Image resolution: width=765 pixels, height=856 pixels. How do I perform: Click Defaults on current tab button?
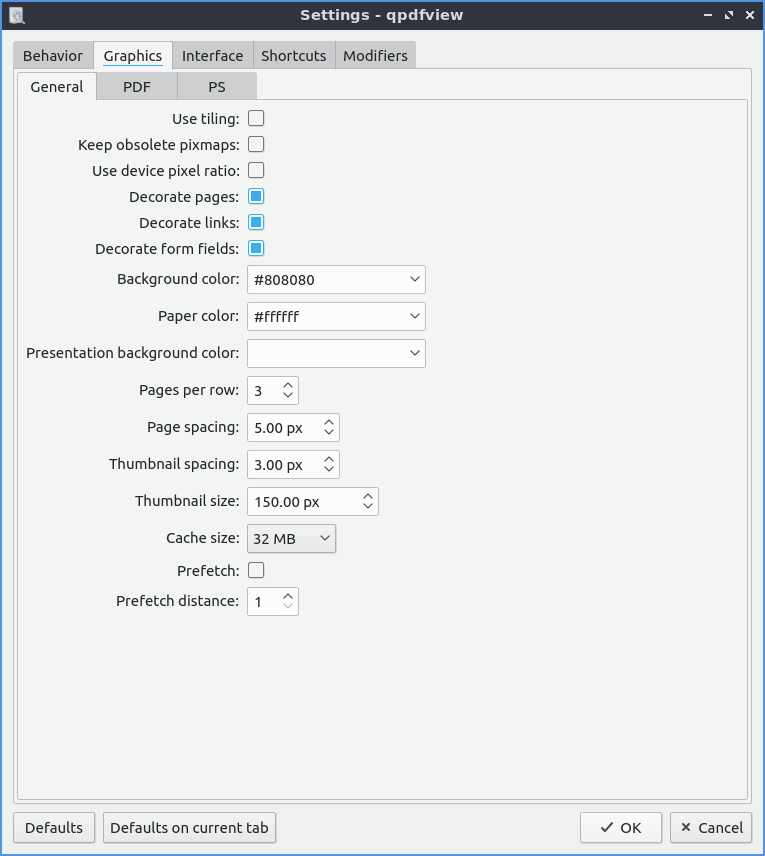point(189,828)
